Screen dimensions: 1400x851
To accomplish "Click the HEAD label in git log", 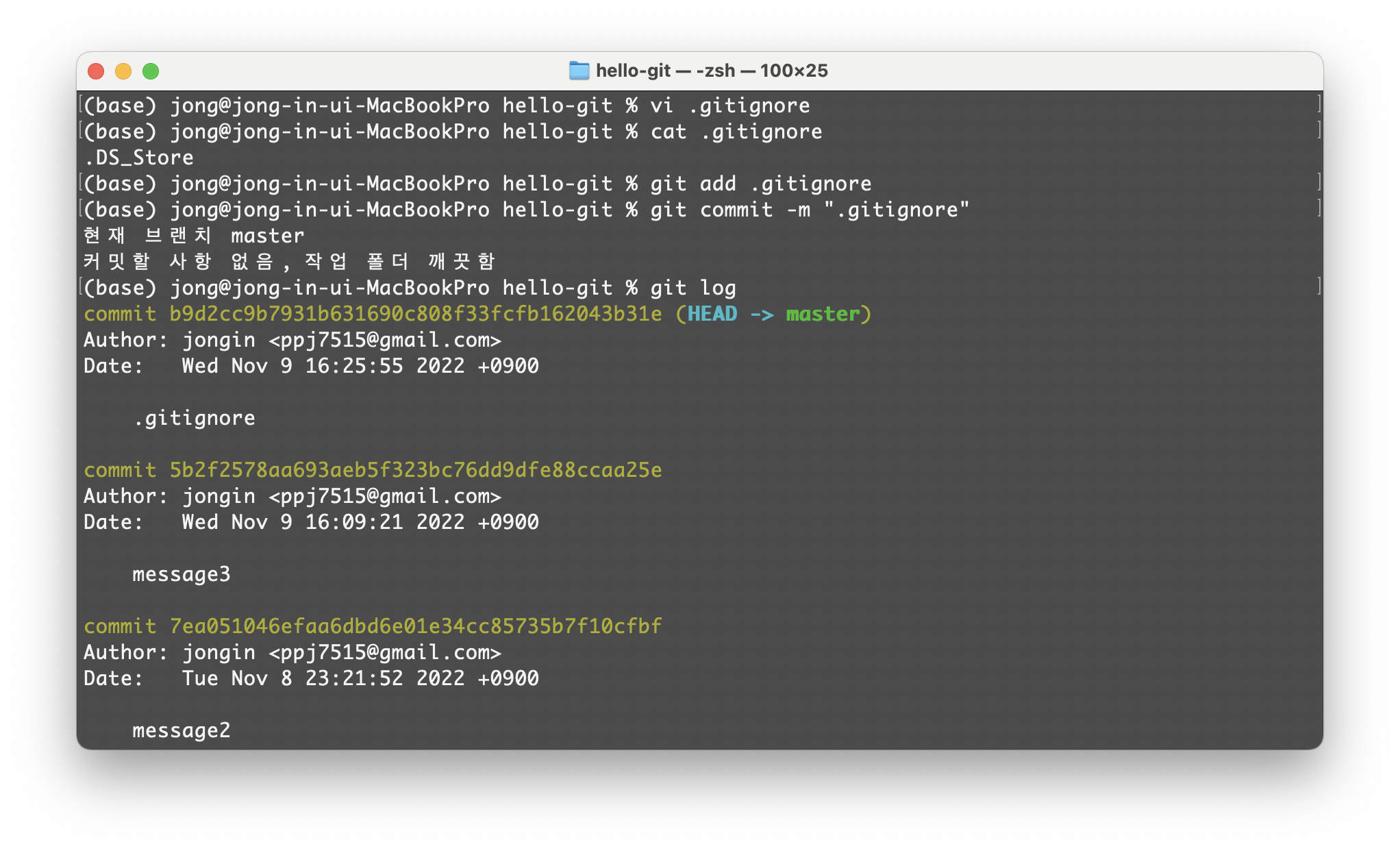I will (x=712, y=314).
